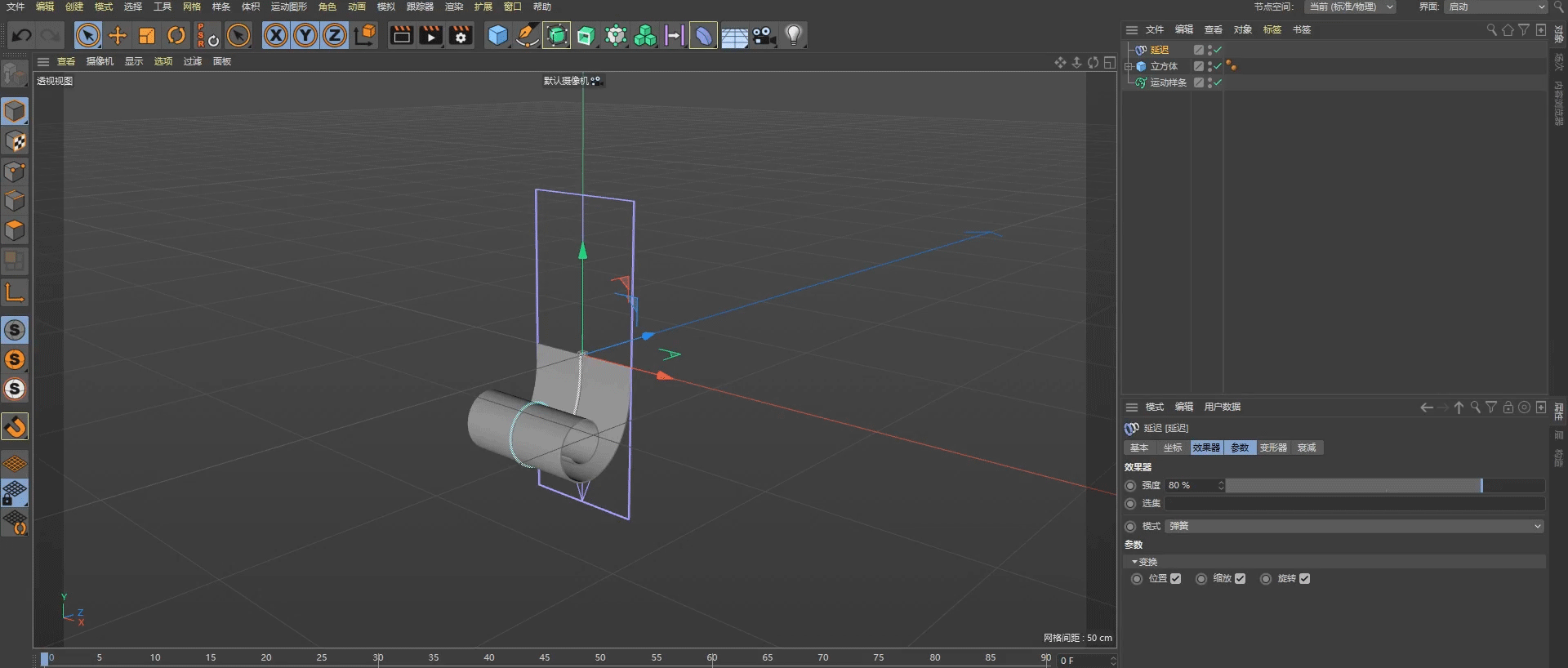Click the 用户数据 menu in Attribute Manager
The width and height of the screenshot is (1568, 668).
1223,407
